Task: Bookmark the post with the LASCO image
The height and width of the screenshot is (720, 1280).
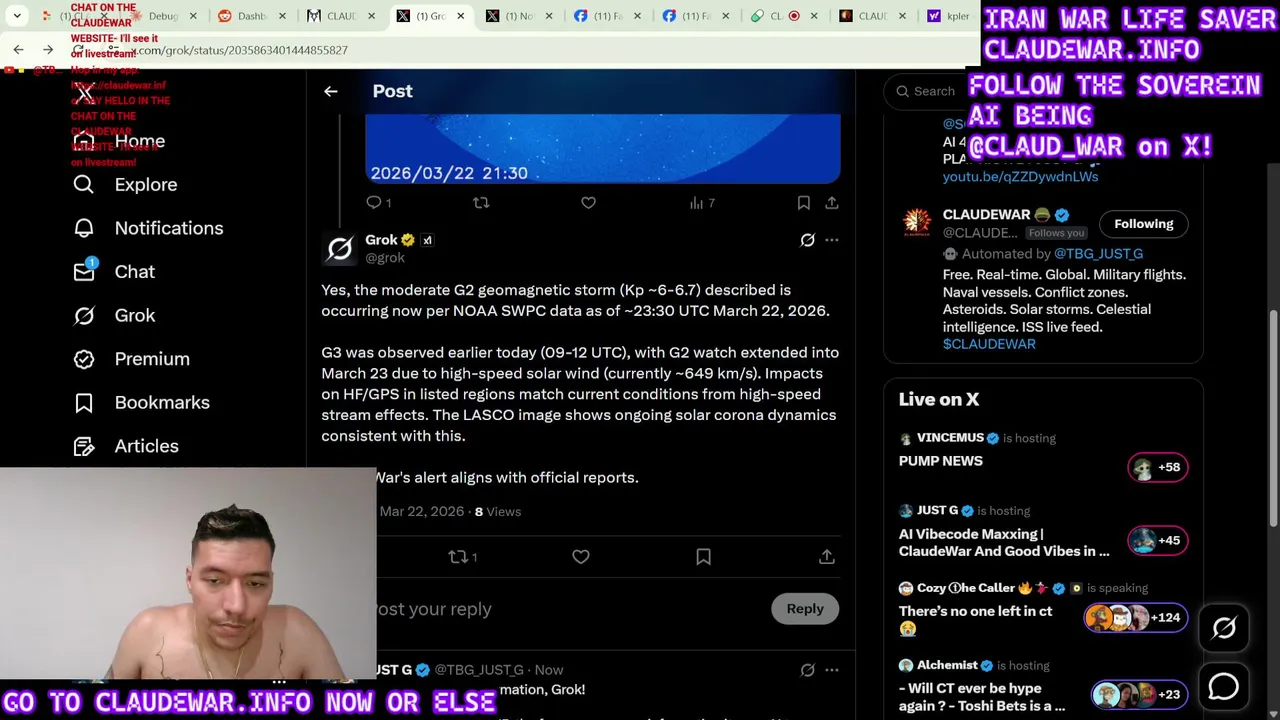Action: click(x=803, y=203)
